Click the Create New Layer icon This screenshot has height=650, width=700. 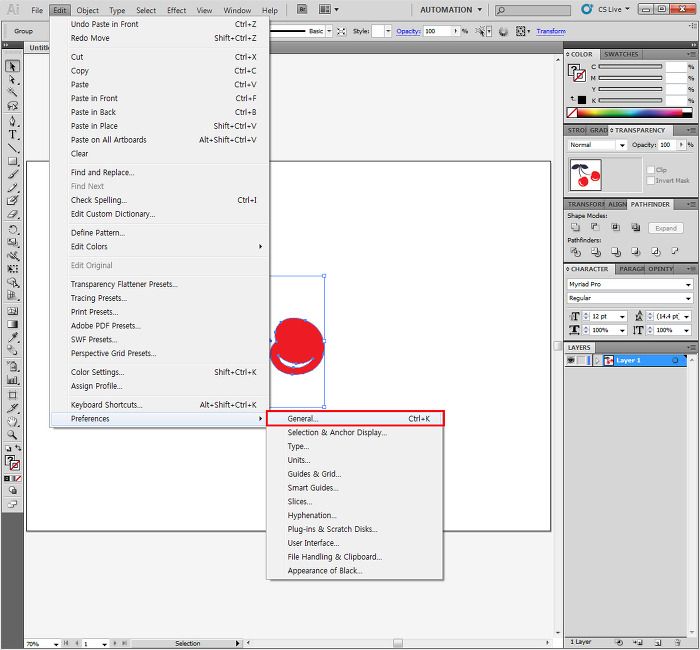pos(657,642)
